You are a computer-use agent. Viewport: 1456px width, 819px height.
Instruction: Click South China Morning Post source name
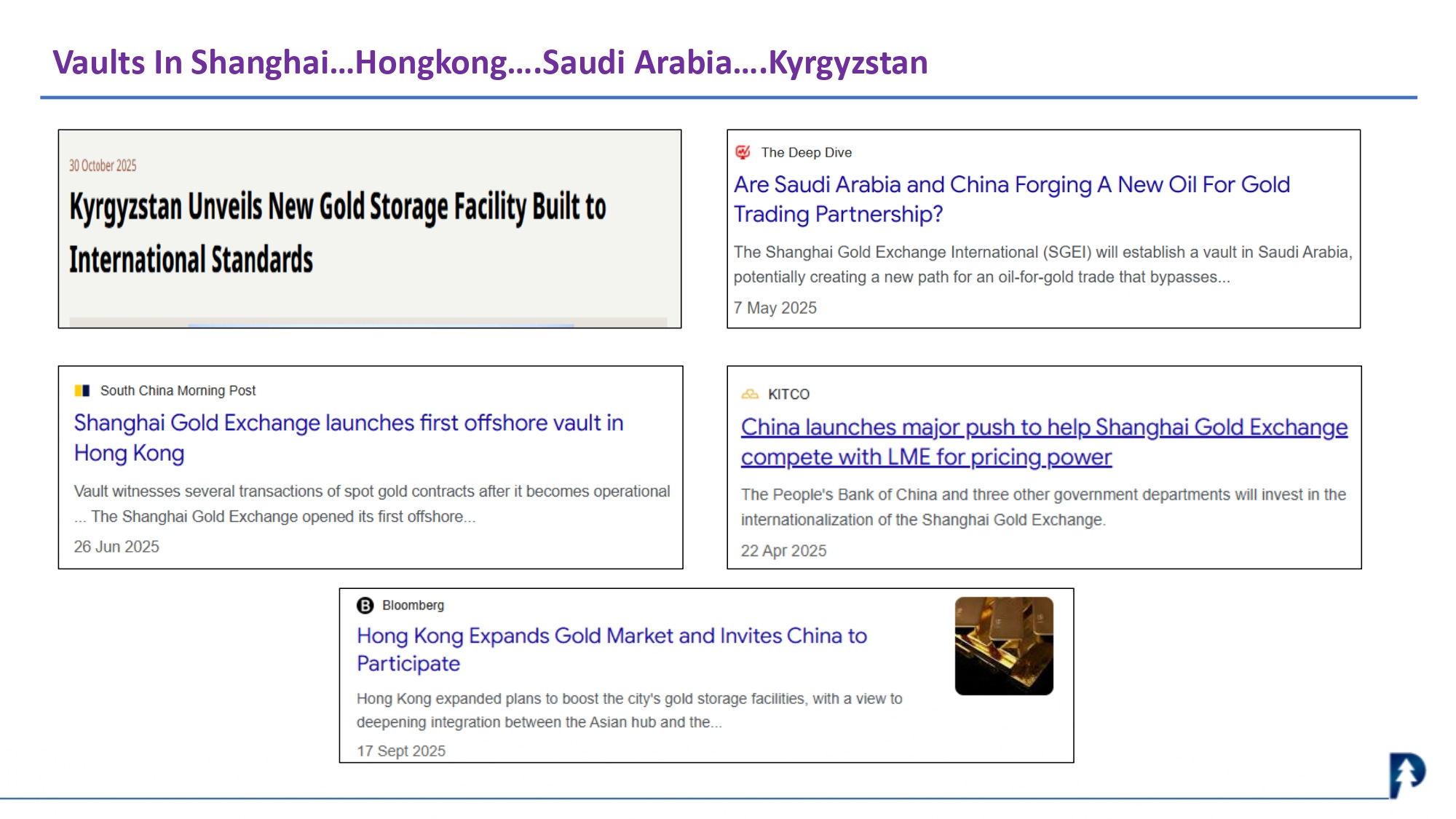coord(178,391)
